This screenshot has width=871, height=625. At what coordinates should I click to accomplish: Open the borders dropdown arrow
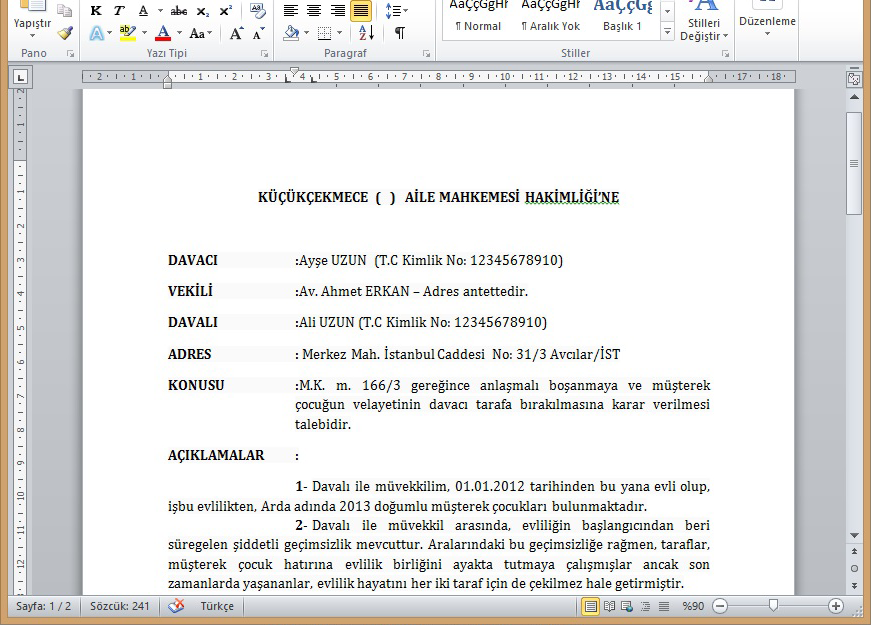click(339, 33)
